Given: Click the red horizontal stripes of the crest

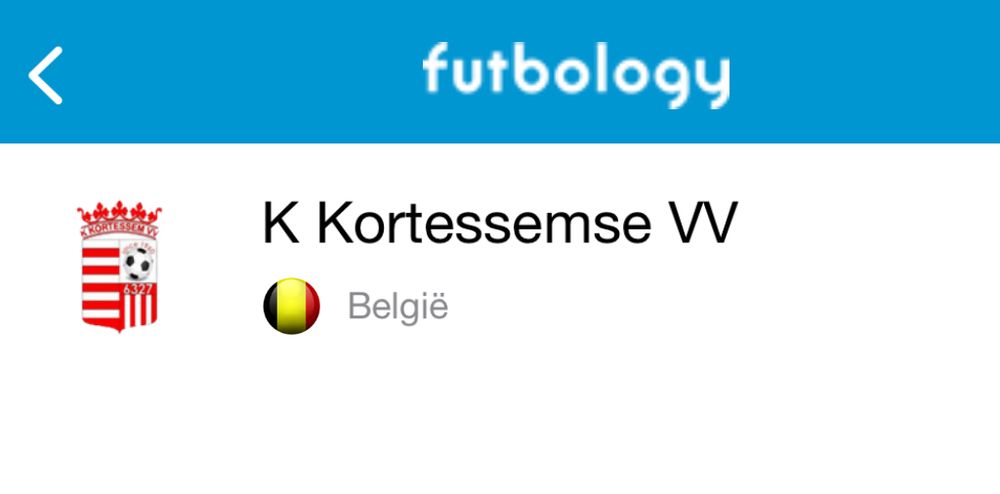Looking at the screenshot, I should coord(101,284).
